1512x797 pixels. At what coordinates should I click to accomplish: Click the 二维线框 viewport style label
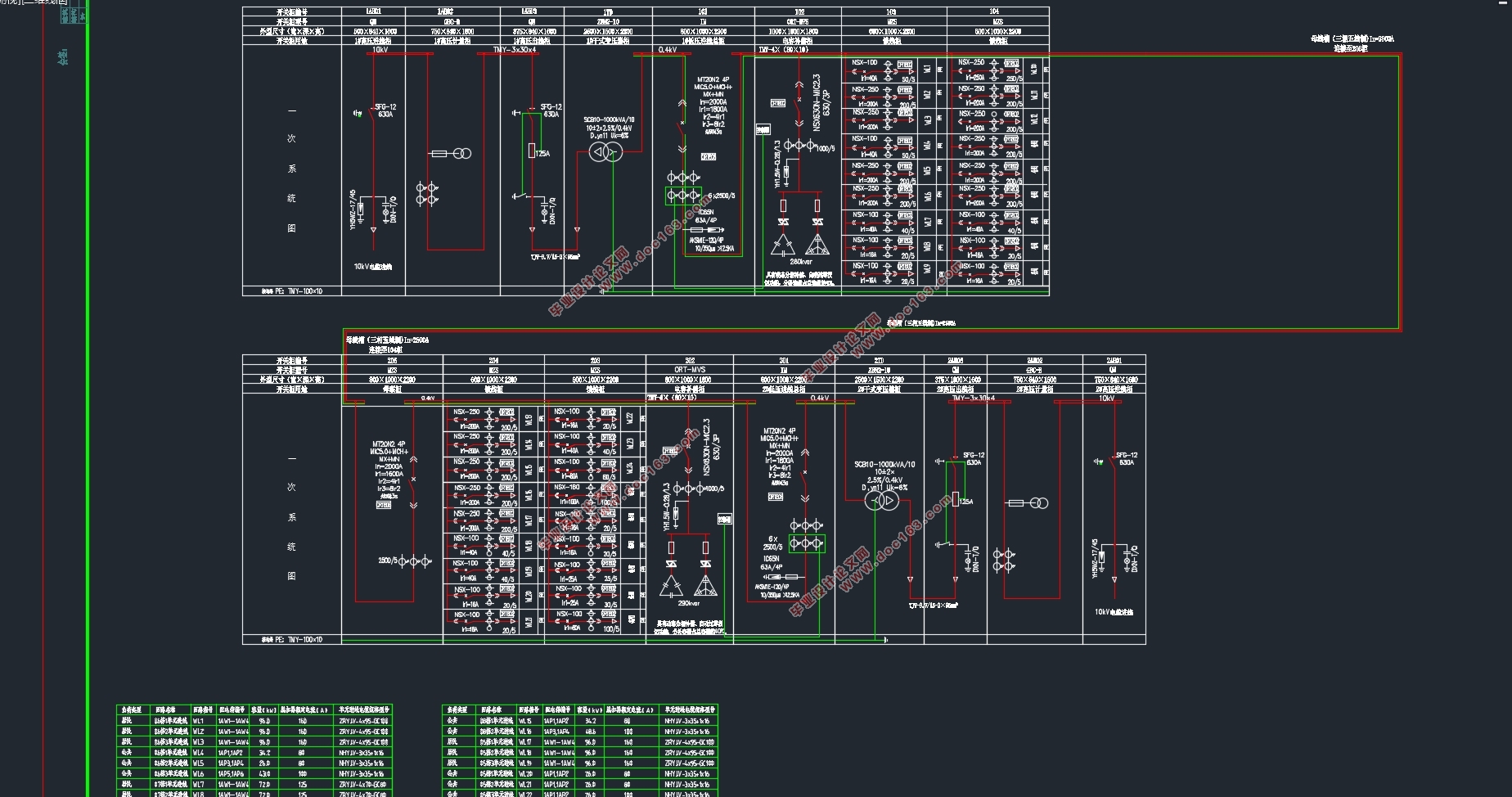click(x=47, y=2)
